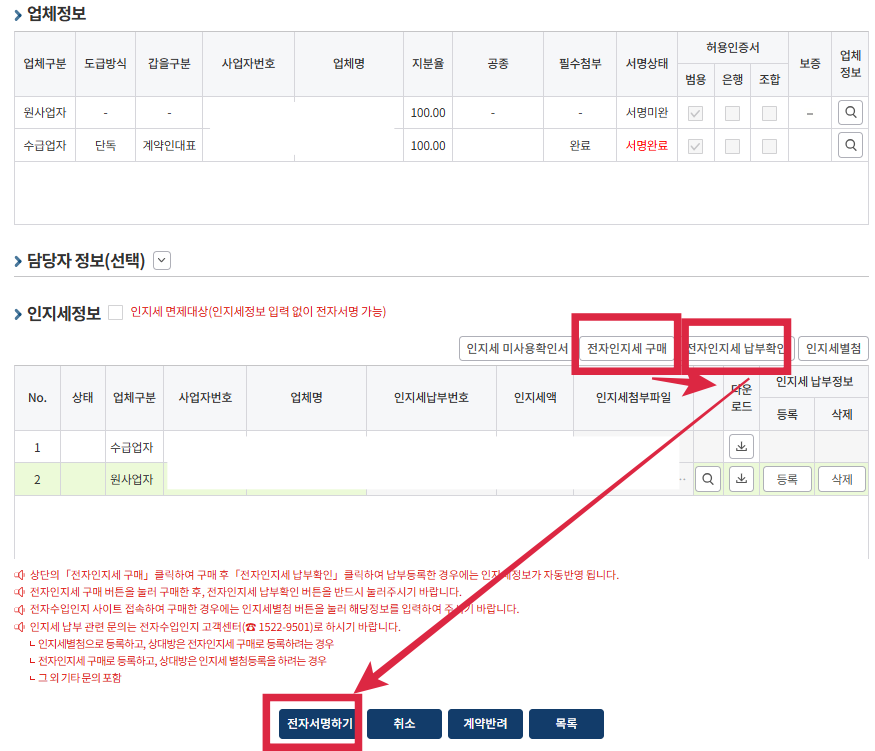
Task: Click download icon in 원사업자 stamp tax row
Action: tap(740, 478)
